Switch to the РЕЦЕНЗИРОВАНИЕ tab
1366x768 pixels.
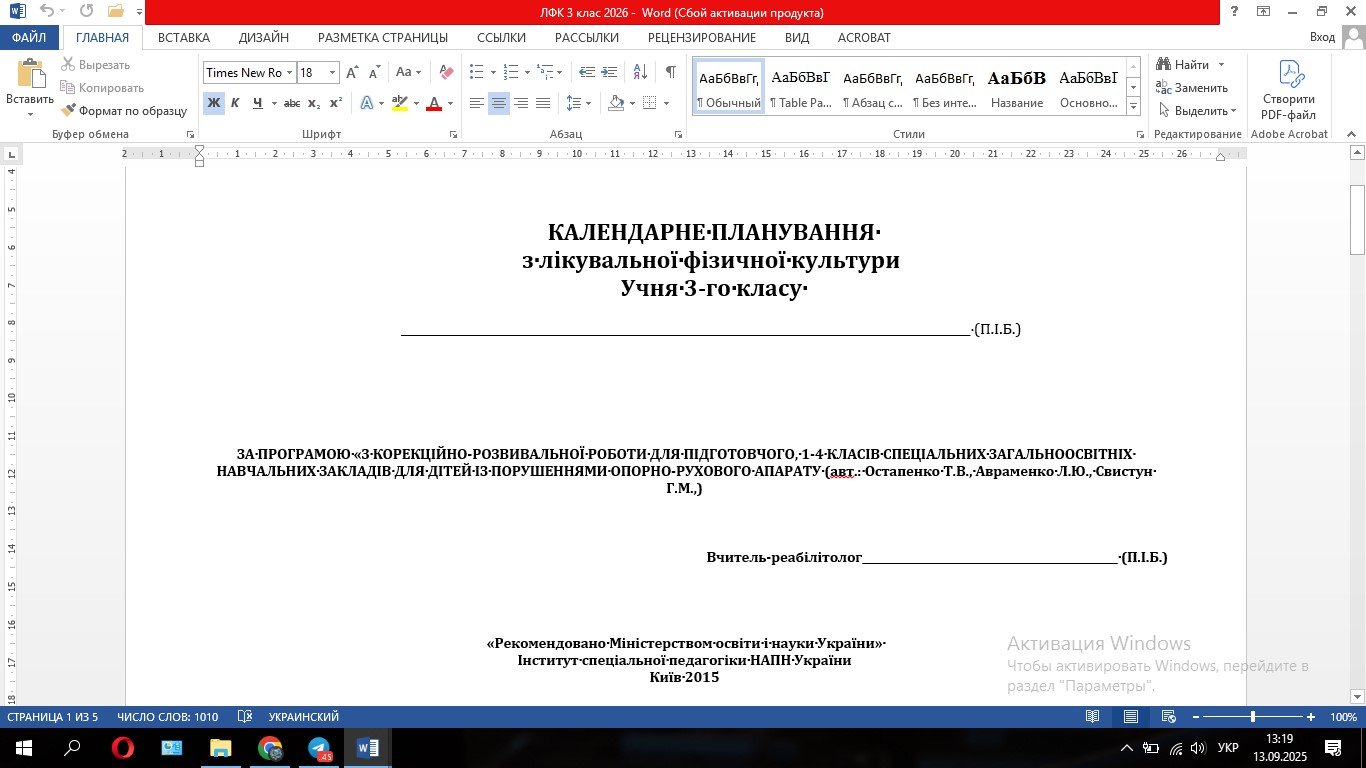[701, 37]
